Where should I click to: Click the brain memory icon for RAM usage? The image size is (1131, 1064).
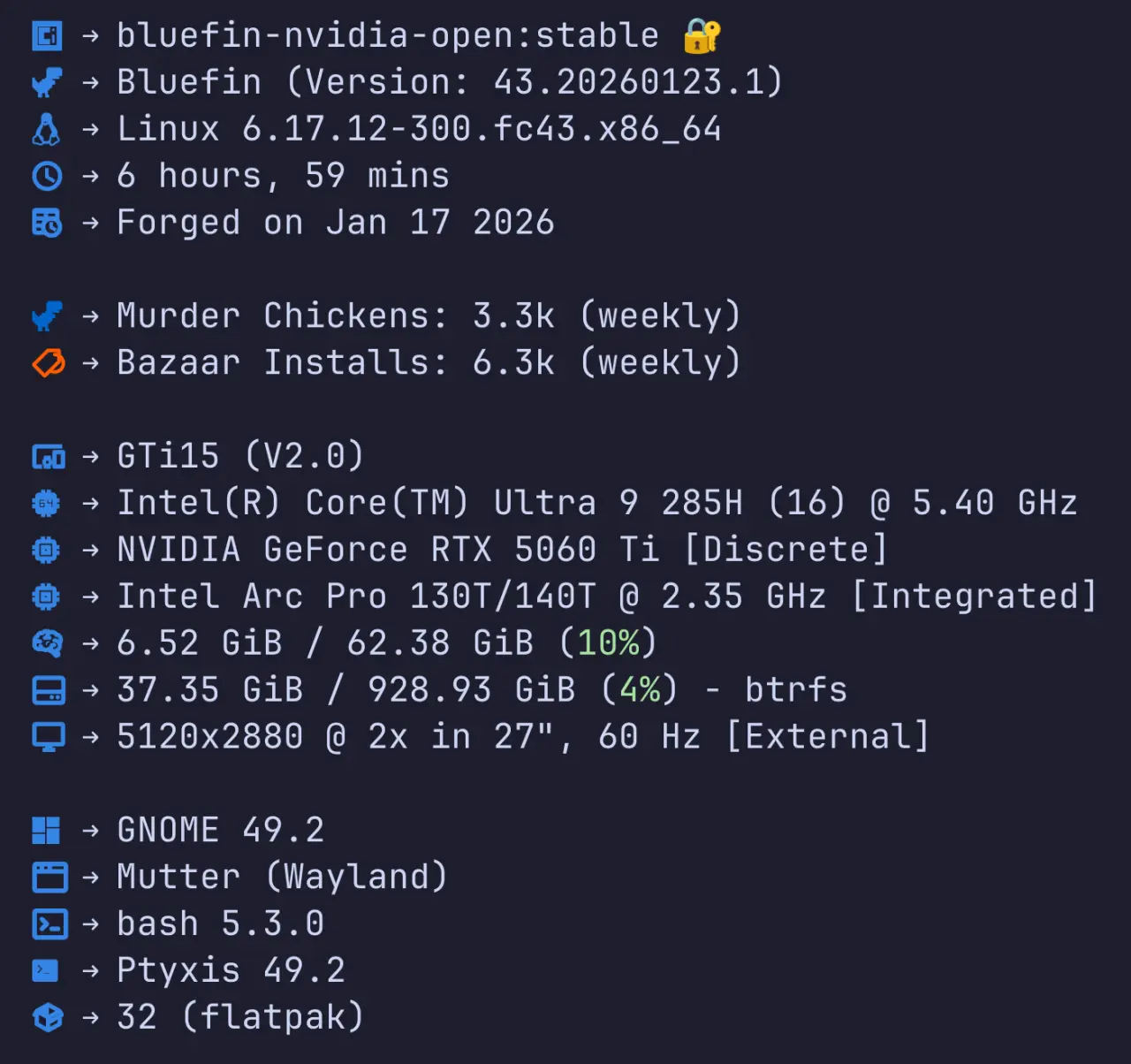pos(47,643)
